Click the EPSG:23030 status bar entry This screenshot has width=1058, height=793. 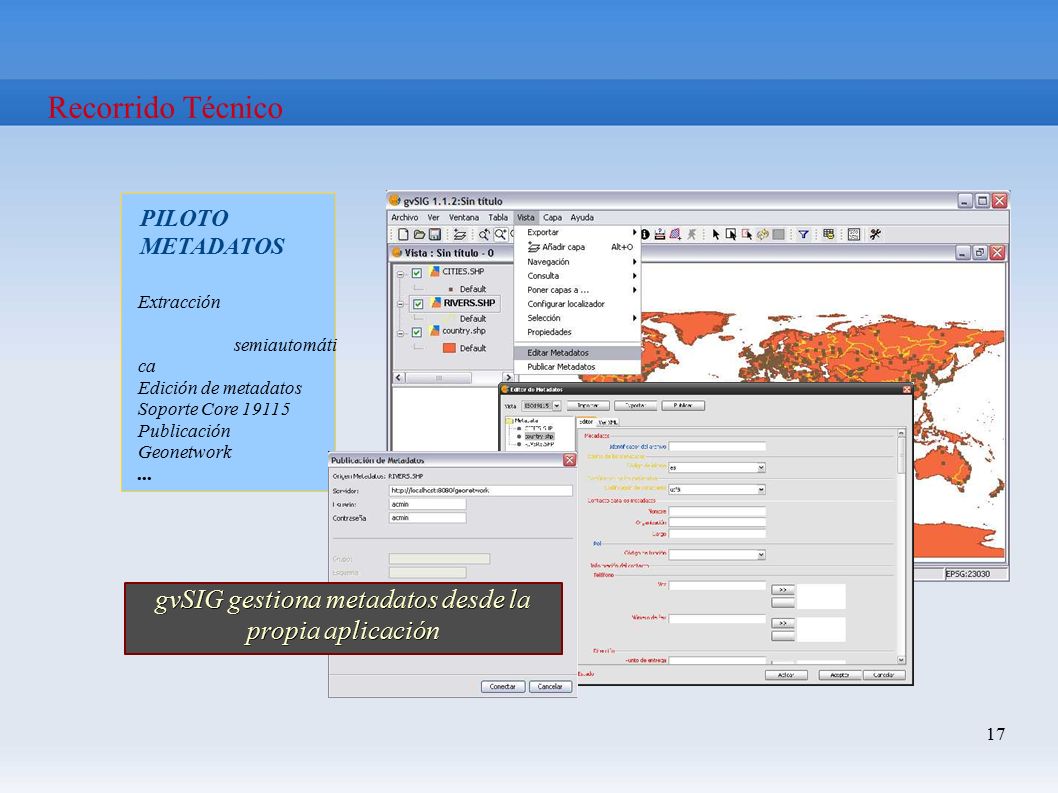tap(968, 574)
